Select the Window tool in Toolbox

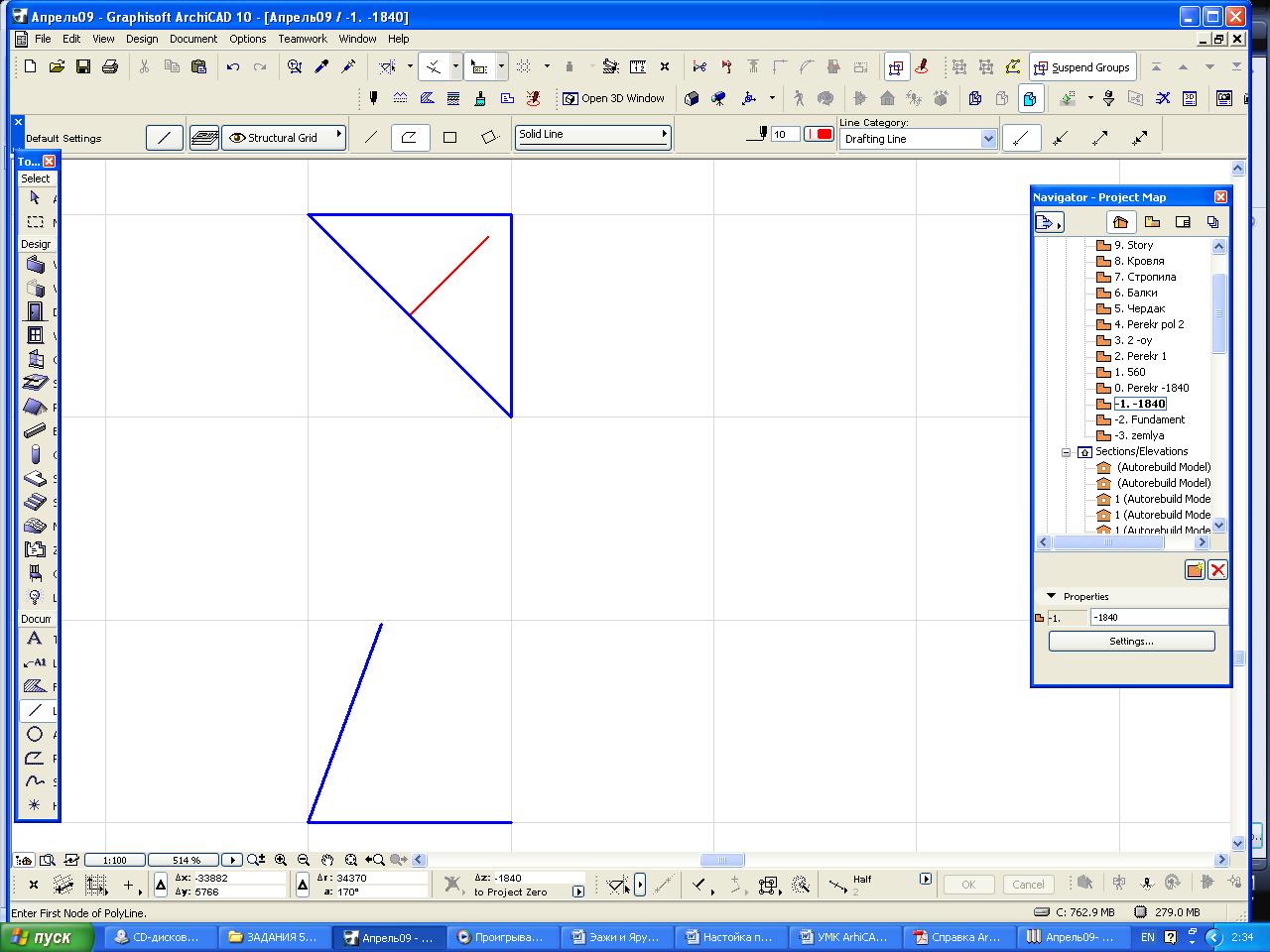(x=35, y=335)
